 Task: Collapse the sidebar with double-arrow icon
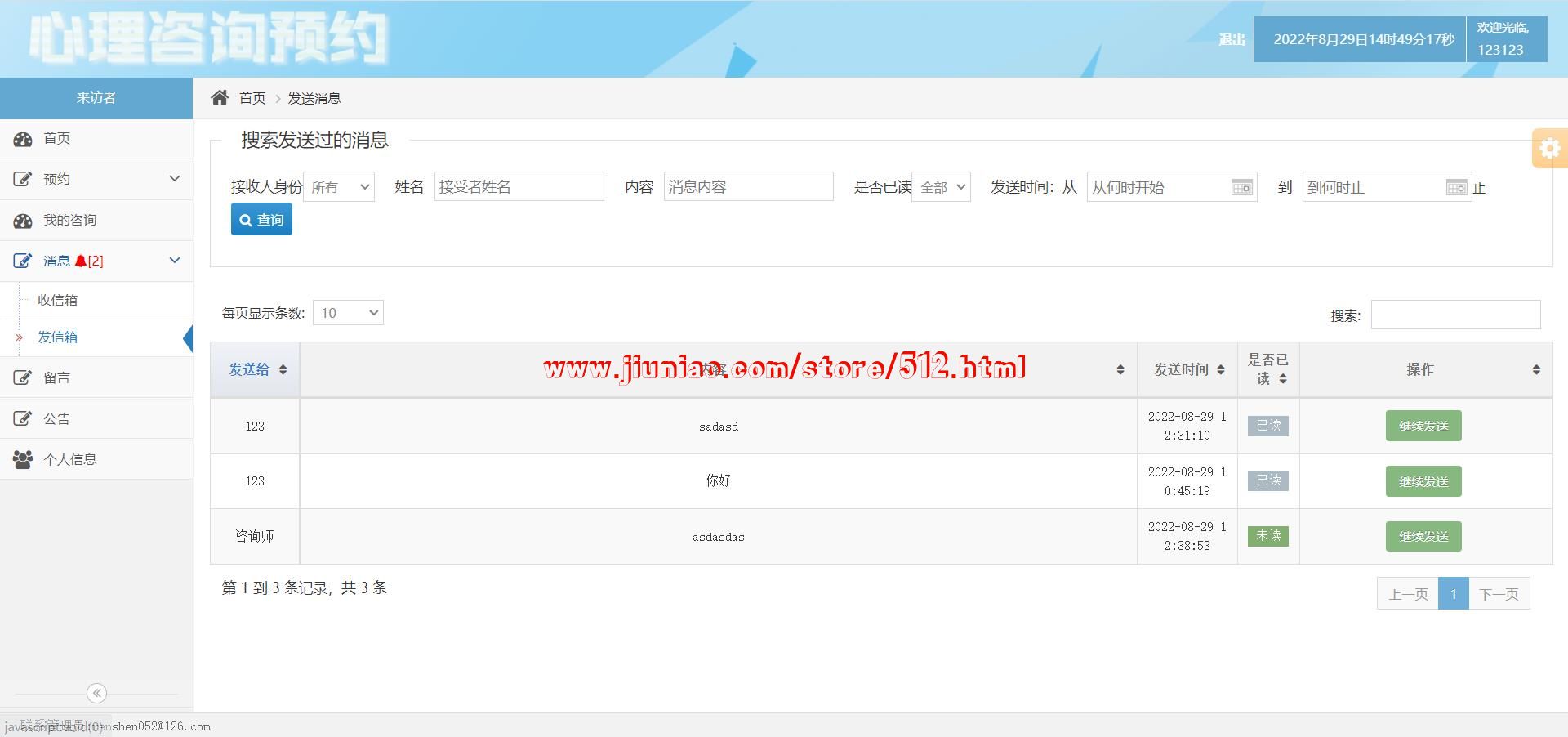(96, 693)
